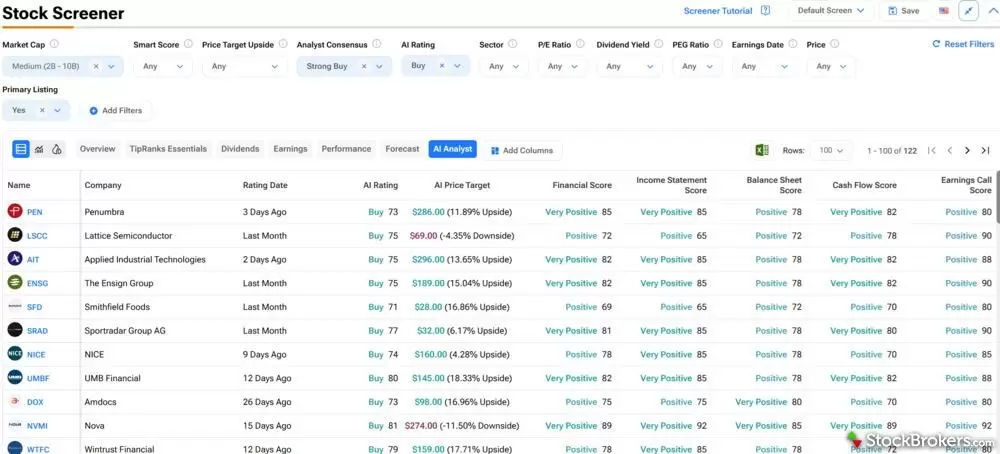Export the results with the Excel icon

click(x=761, y=150)
